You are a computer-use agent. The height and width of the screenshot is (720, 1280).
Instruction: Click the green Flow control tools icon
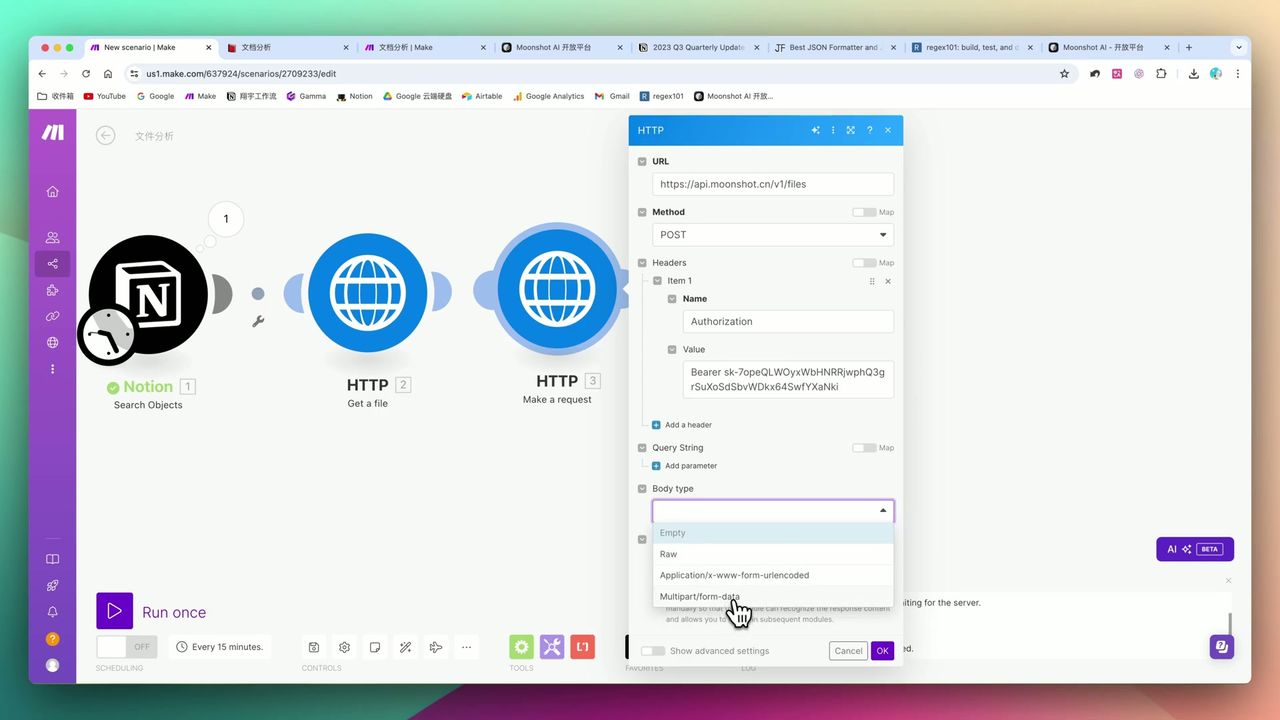(521, 647)
